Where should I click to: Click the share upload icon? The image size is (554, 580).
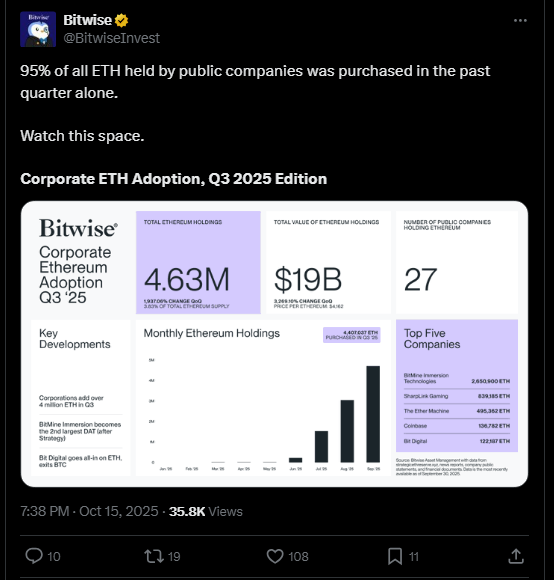click(x=516, y=556)
